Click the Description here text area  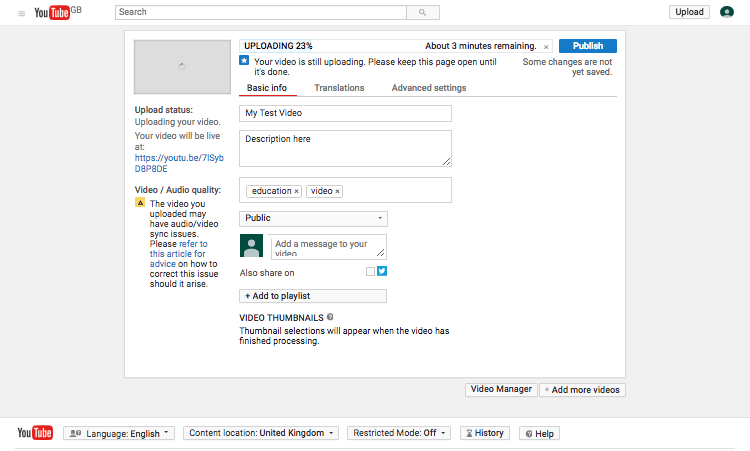pyautogui.click(x=345, y=149)
